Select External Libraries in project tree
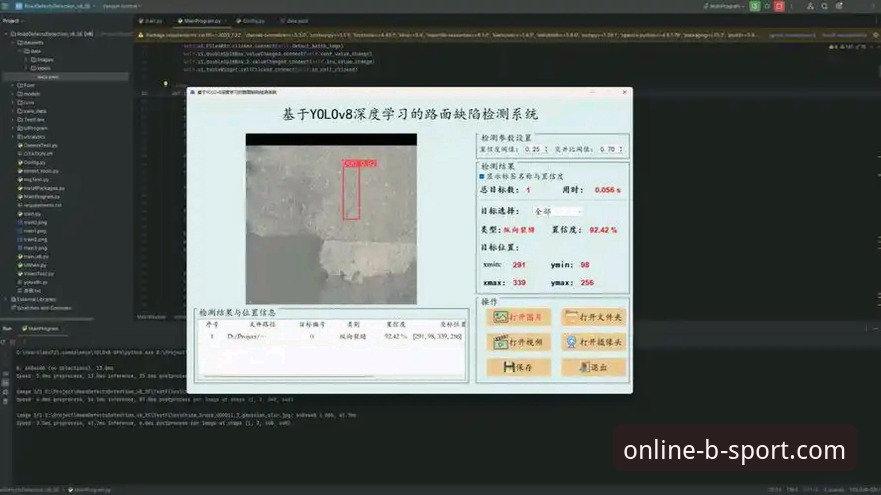881x495 pixels. pyautogui.click(x=34, y=299)
